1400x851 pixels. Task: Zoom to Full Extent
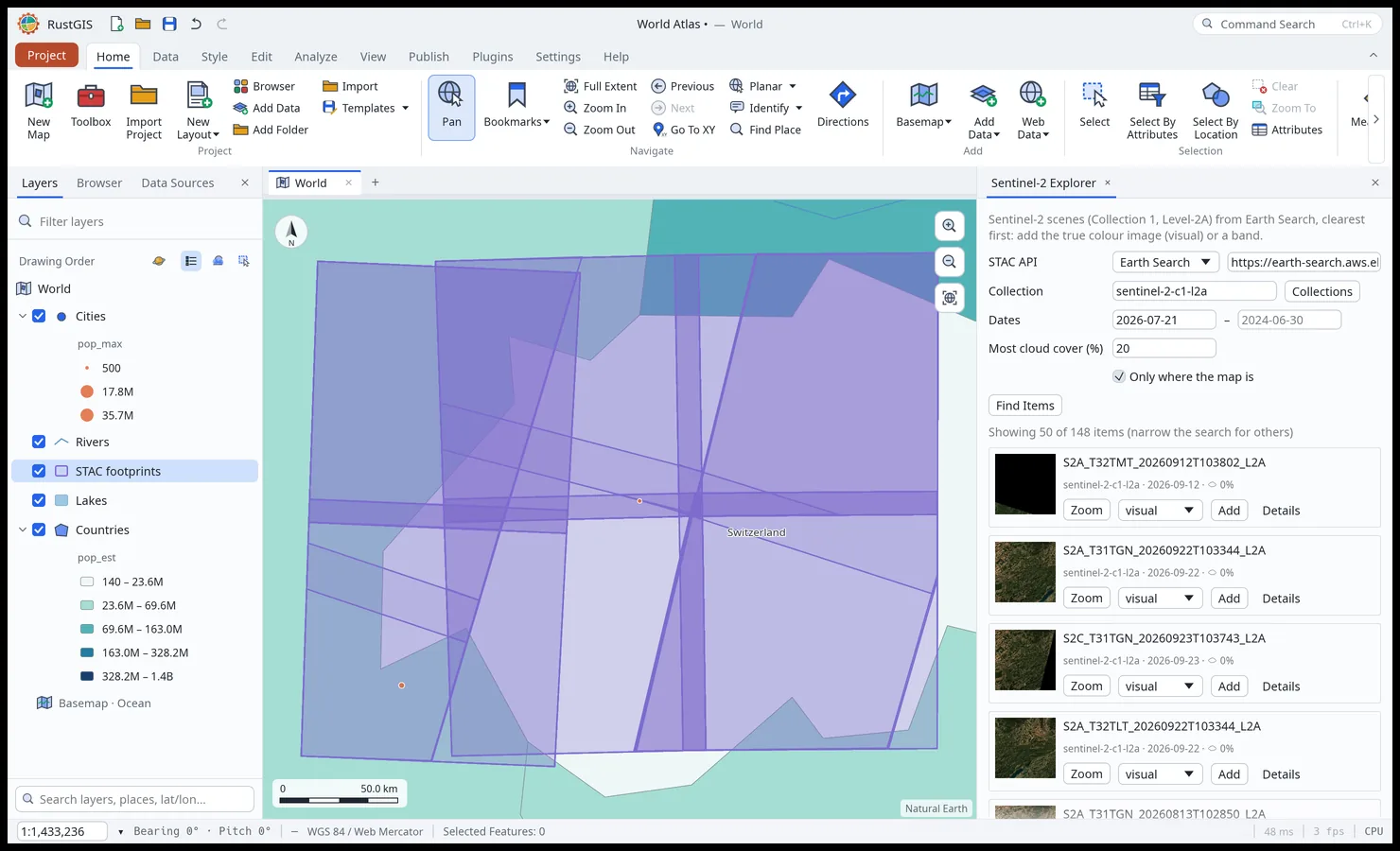pyautogui.click(x=601, y=86)
